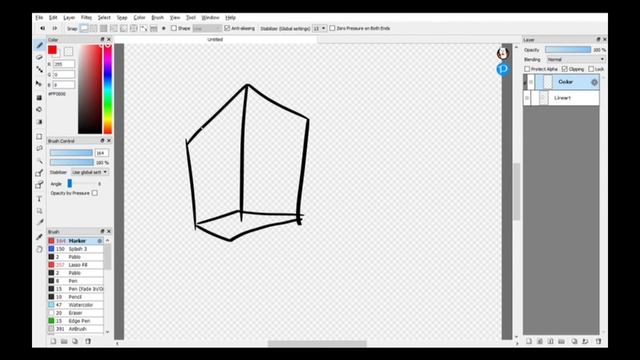Screen dimensions: 640x360
Task: Open the Filter menu
Action: [86, 18]
